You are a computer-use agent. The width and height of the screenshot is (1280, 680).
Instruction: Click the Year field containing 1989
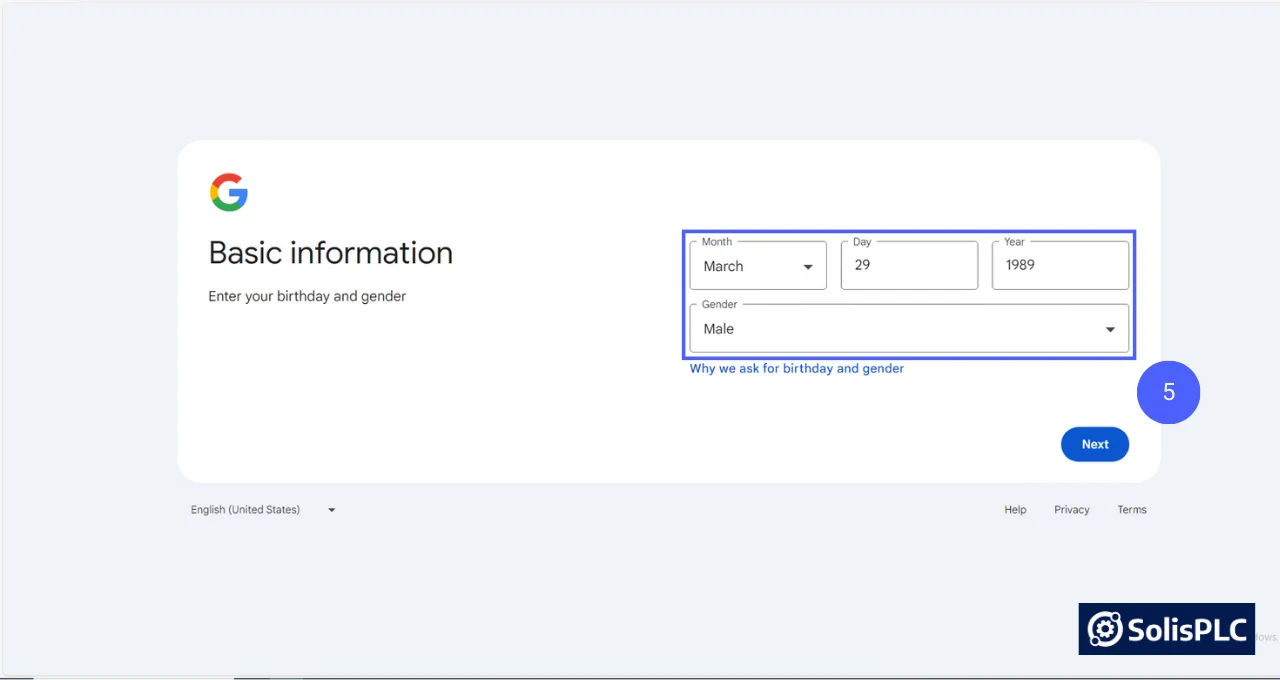pyautogui.click(x=1060, y=266)
